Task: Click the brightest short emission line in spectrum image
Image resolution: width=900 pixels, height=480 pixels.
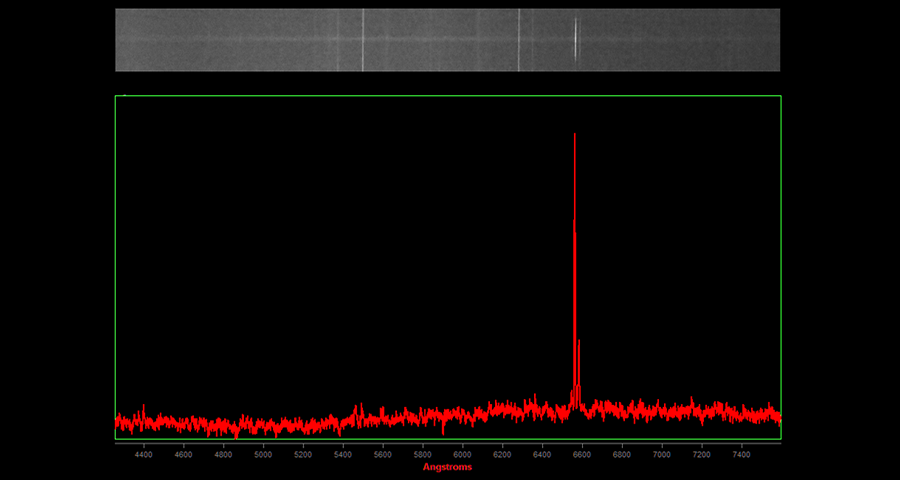Action: coord(575,40)
